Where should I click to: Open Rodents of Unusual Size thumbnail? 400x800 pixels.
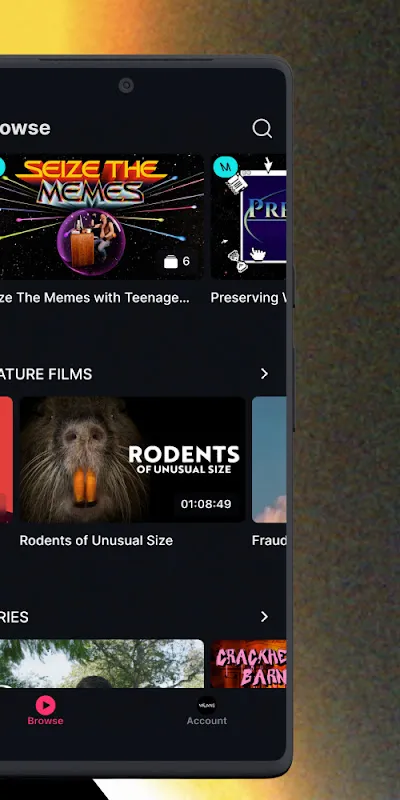tap(132, 460)
